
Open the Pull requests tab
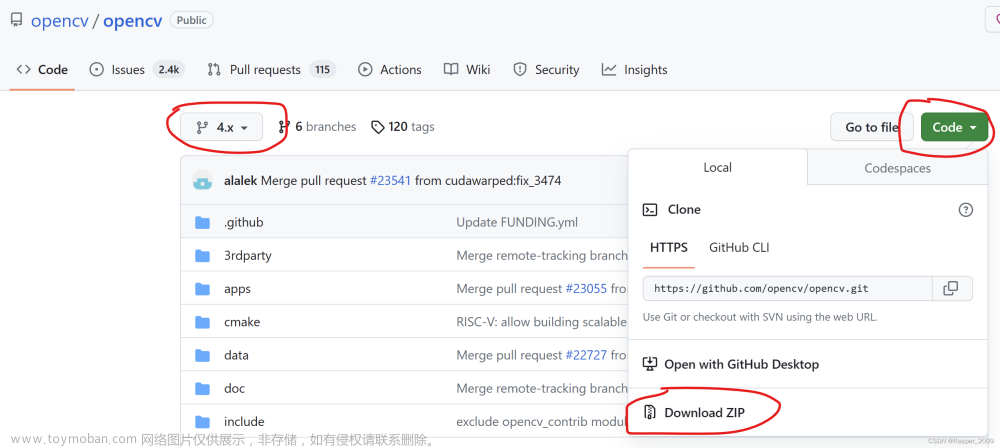click(x=272, y=70)
